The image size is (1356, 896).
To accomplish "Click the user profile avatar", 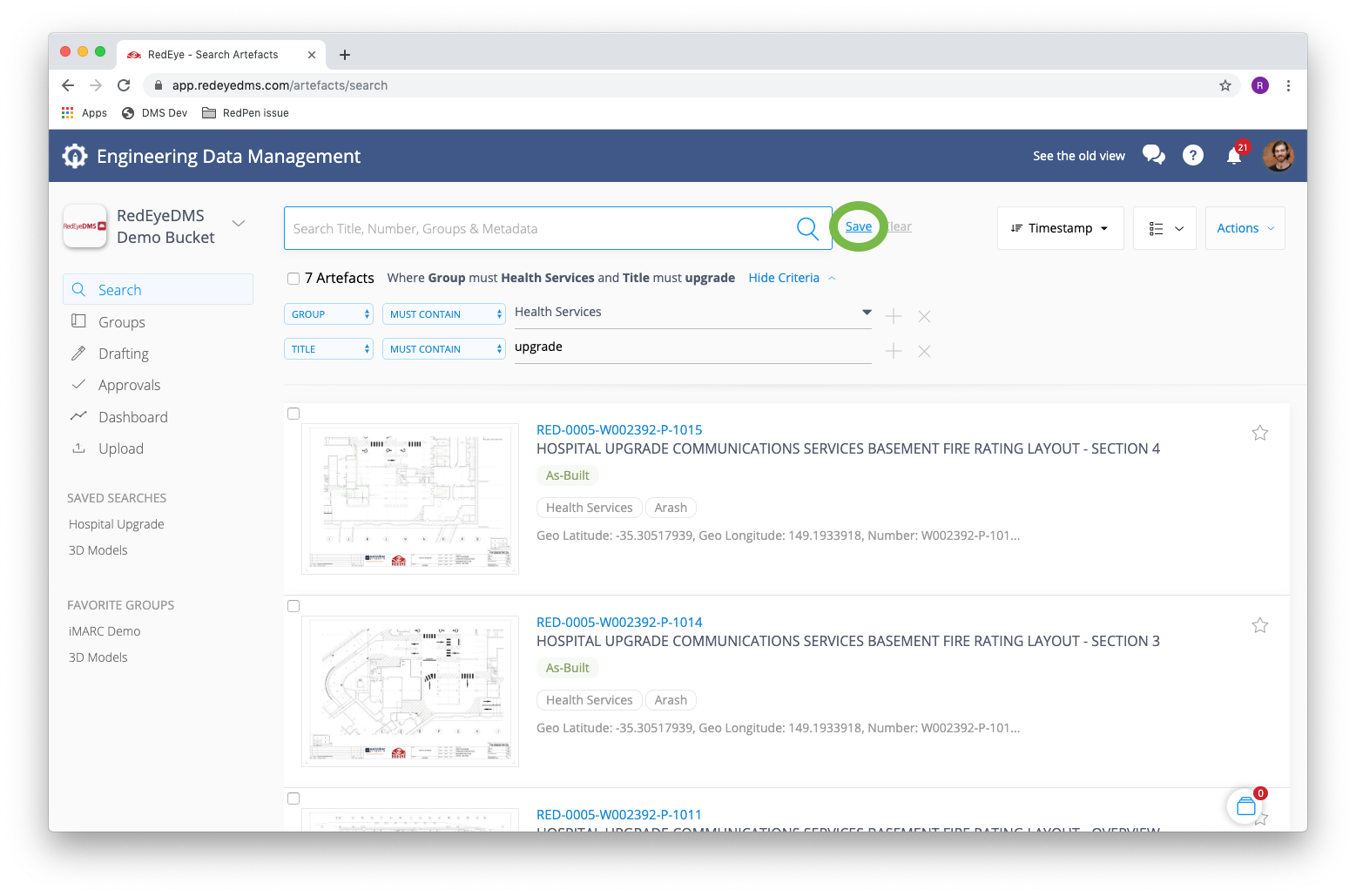I will pyautogui.click(x=1278, y=156).
